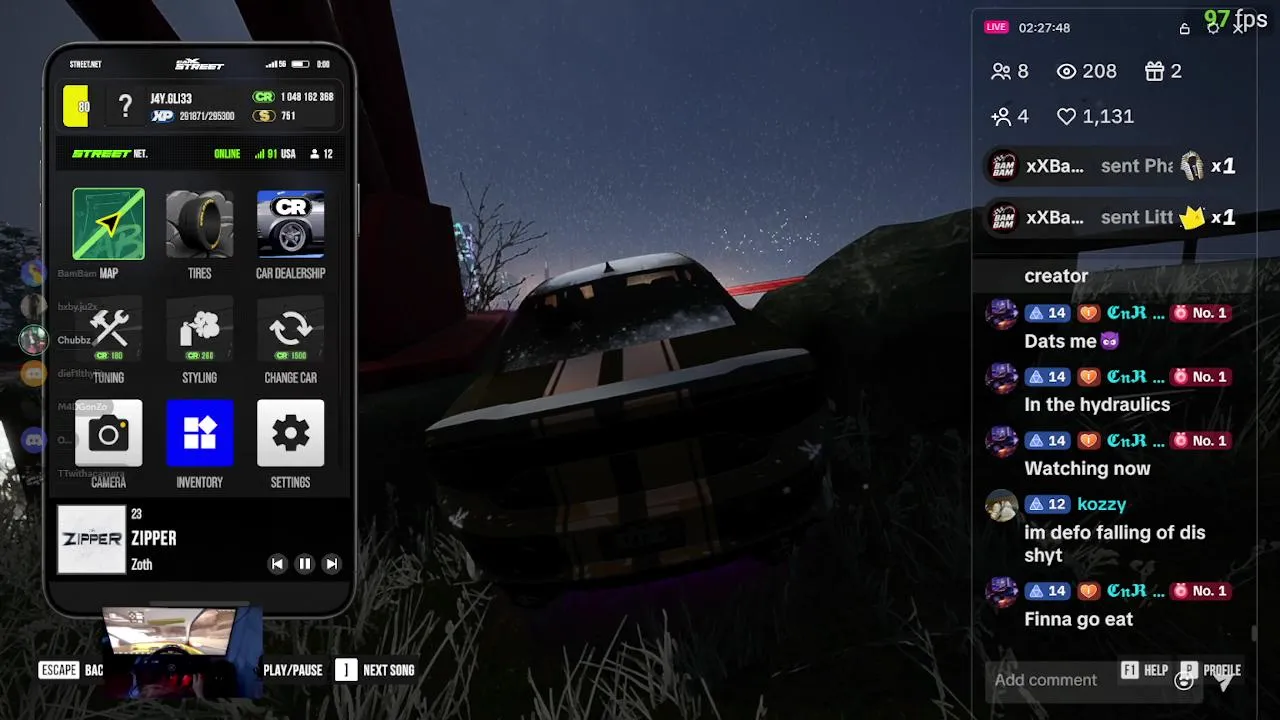Skip to next song in music player
Screen dimensions: 1280x720
click(332, 564)
